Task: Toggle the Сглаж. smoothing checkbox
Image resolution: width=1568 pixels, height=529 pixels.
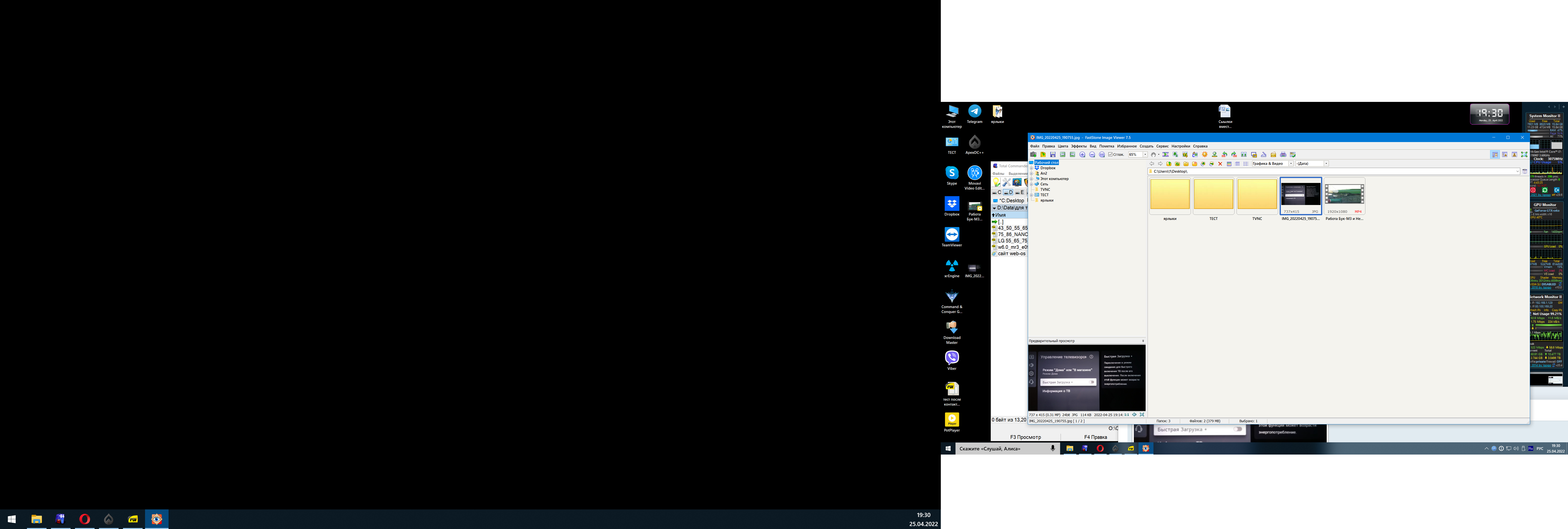Action: [x=1111, y=155]
